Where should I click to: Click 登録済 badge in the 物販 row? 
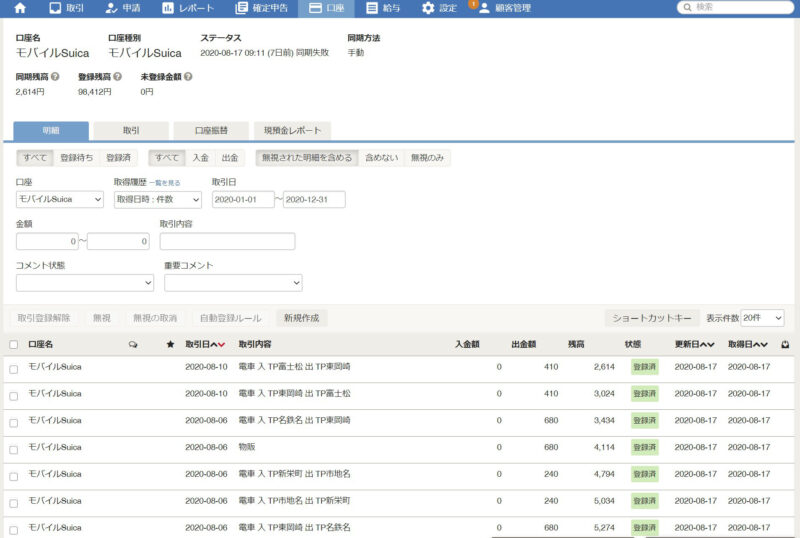(644, 447)
